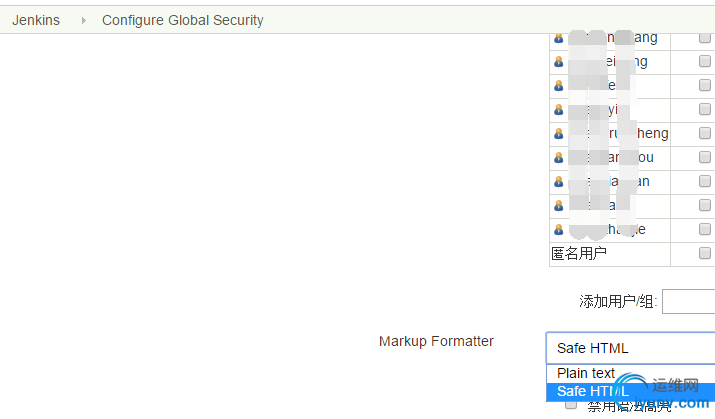Open Configure Global Security breadcrumb
This screenshot has width=715, height=419.
click(x=183, y=21)
